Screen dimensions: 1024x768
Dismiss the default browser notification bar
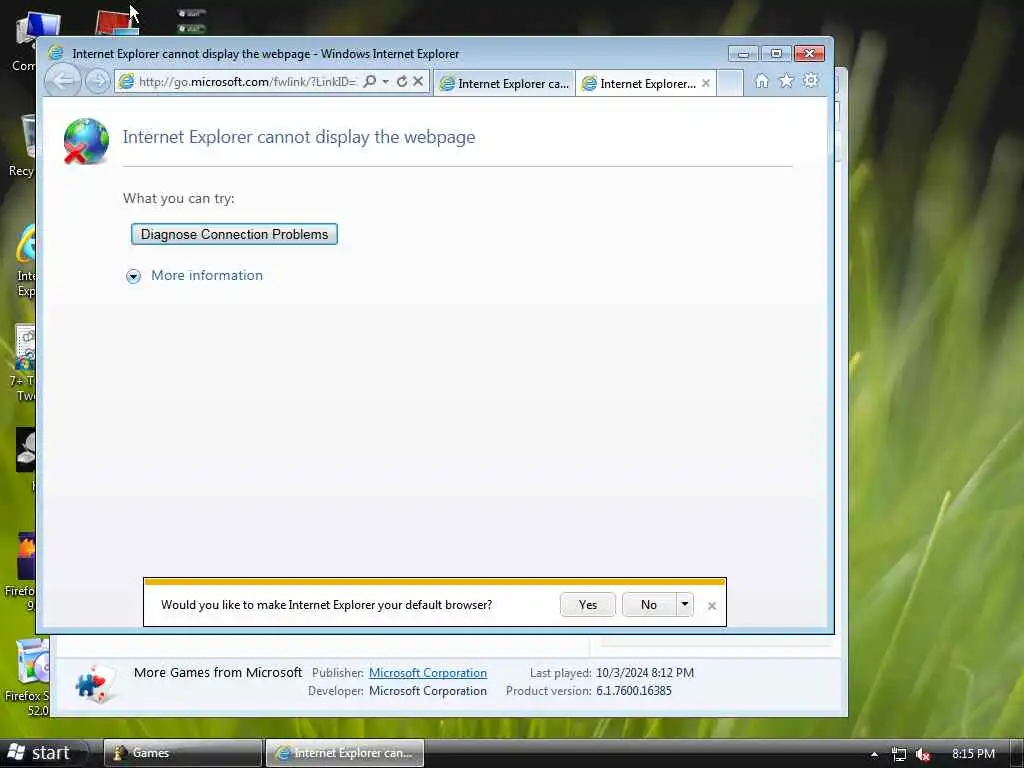point(712,606)
